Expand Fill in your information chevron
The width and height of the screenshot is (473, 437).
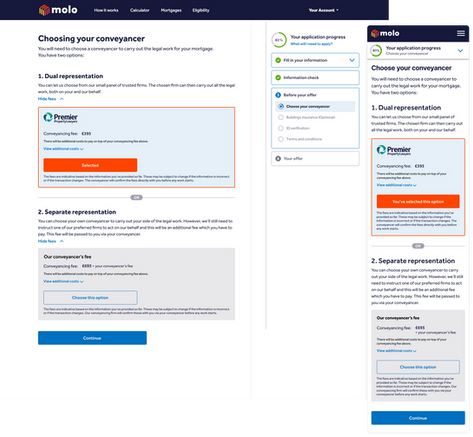[x=352, y=60]
